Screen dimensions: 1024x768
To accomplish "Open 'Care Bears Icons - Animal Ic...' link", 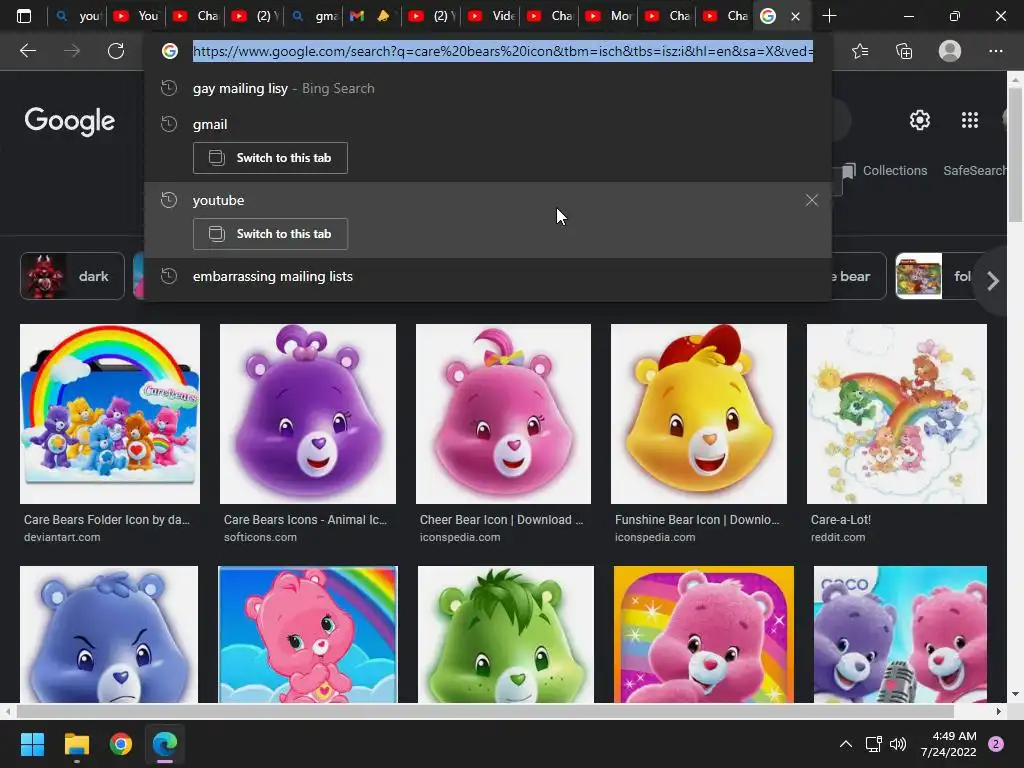I will click(x=306, y=520).
